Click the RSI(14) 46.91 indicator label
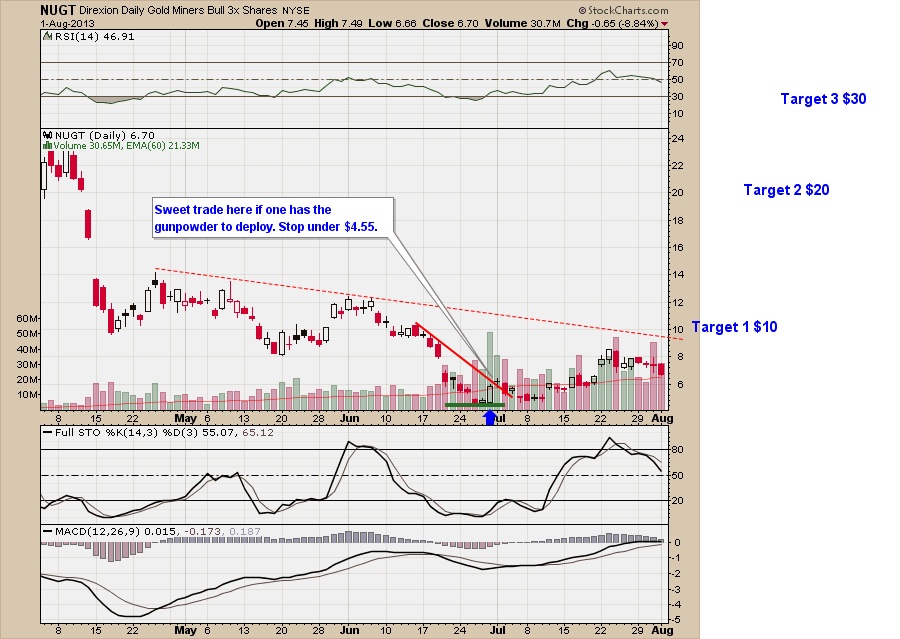 click(95, 36)
